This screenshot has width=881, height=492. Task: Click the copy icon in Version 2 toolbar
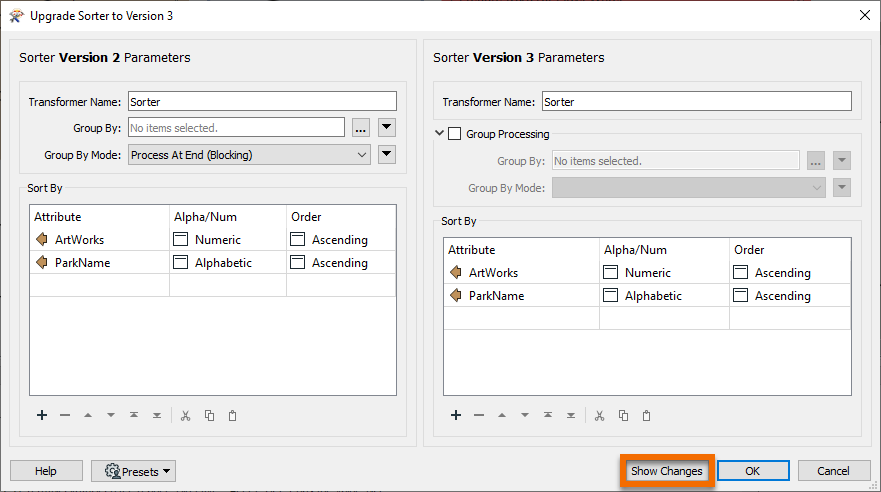click(209, 416)
